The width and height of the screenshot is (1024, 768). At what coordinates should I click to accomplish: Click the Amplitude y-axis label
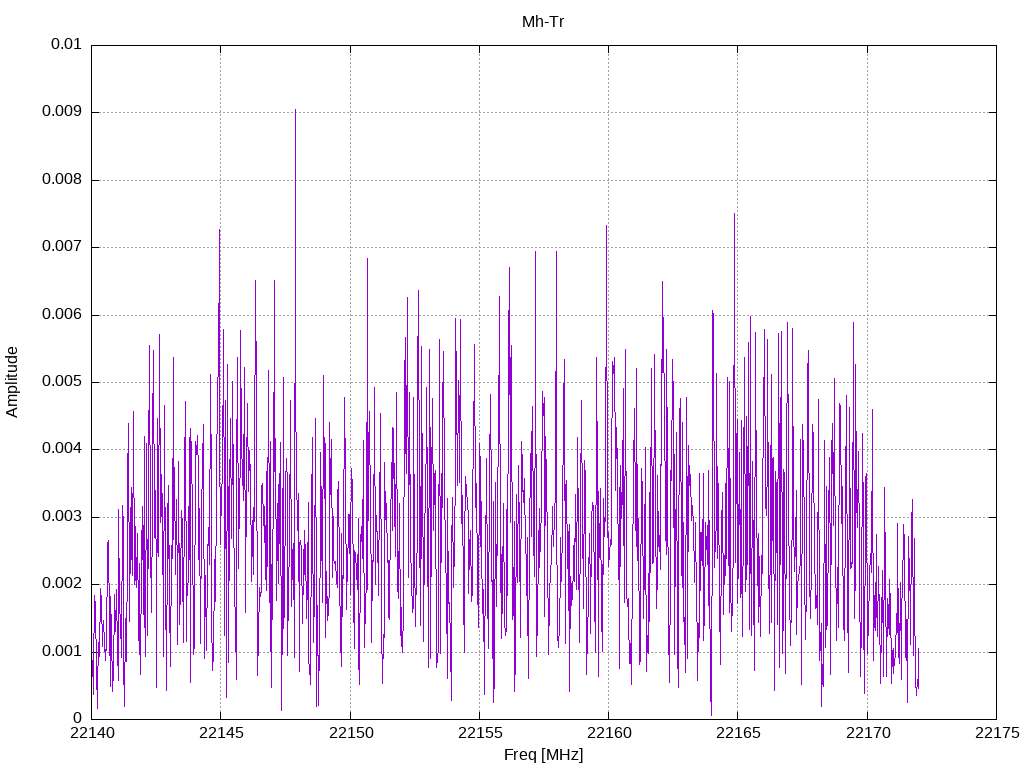pyautogui.click(x=12, y=382)
